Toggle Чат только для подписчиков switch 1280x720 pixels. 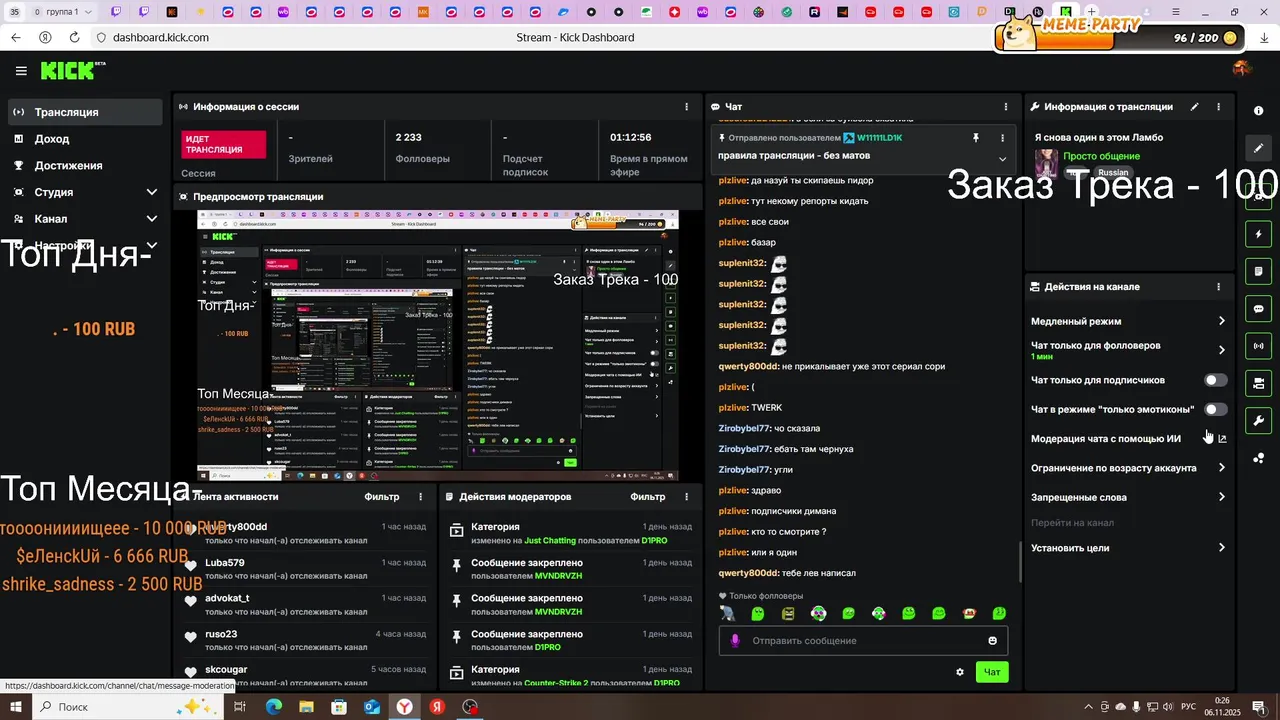[x=1215, y=380]
